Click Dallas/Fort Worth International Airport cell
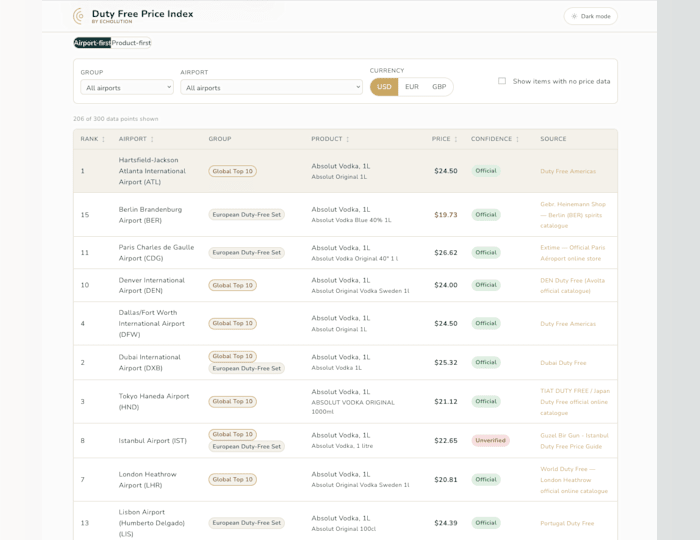Screen dimensions: 700x540 click(x=151, y=324)
